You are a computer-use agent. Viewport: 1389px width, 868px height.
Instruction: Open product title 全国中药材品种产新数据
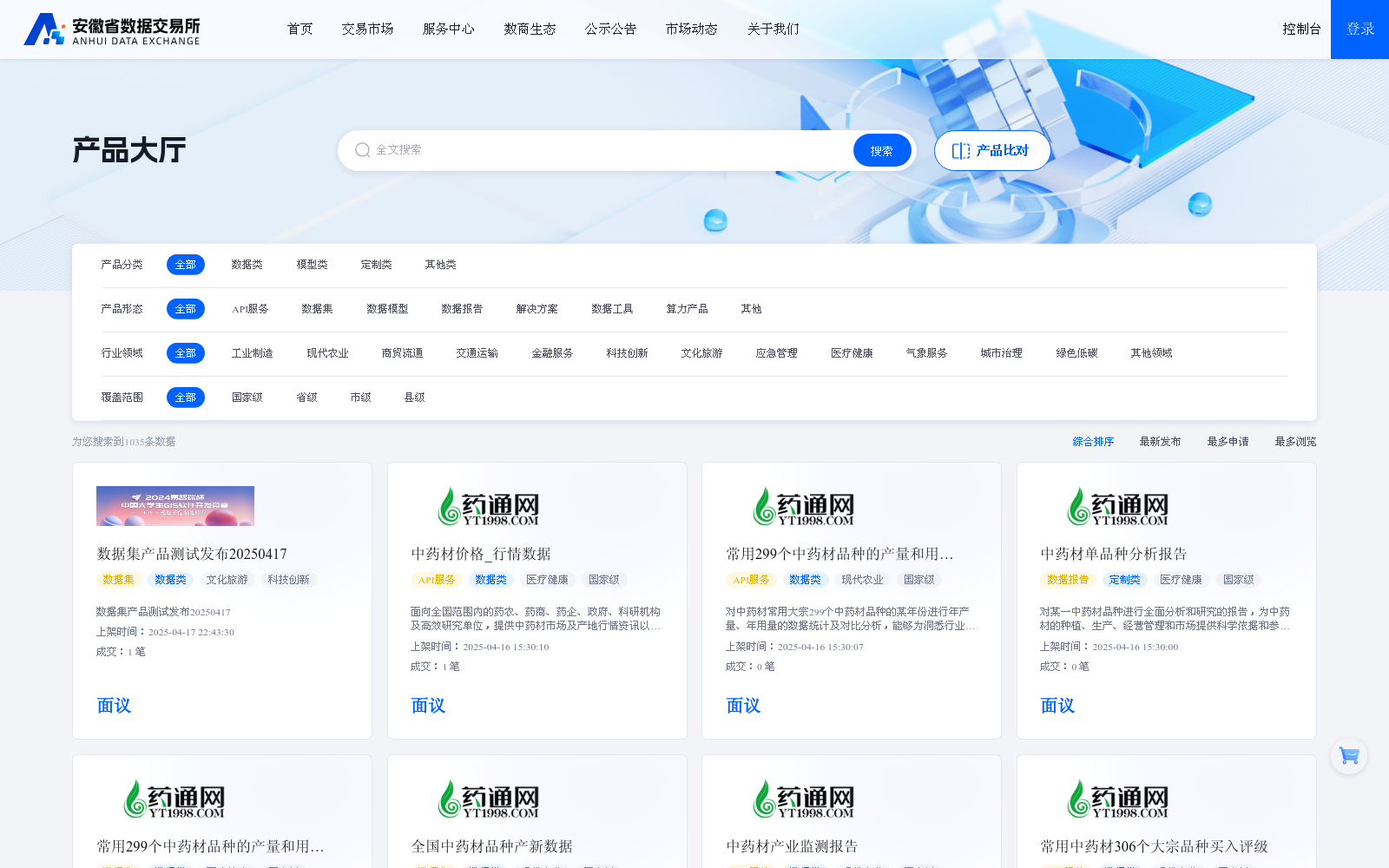click(x=491, y=846)
